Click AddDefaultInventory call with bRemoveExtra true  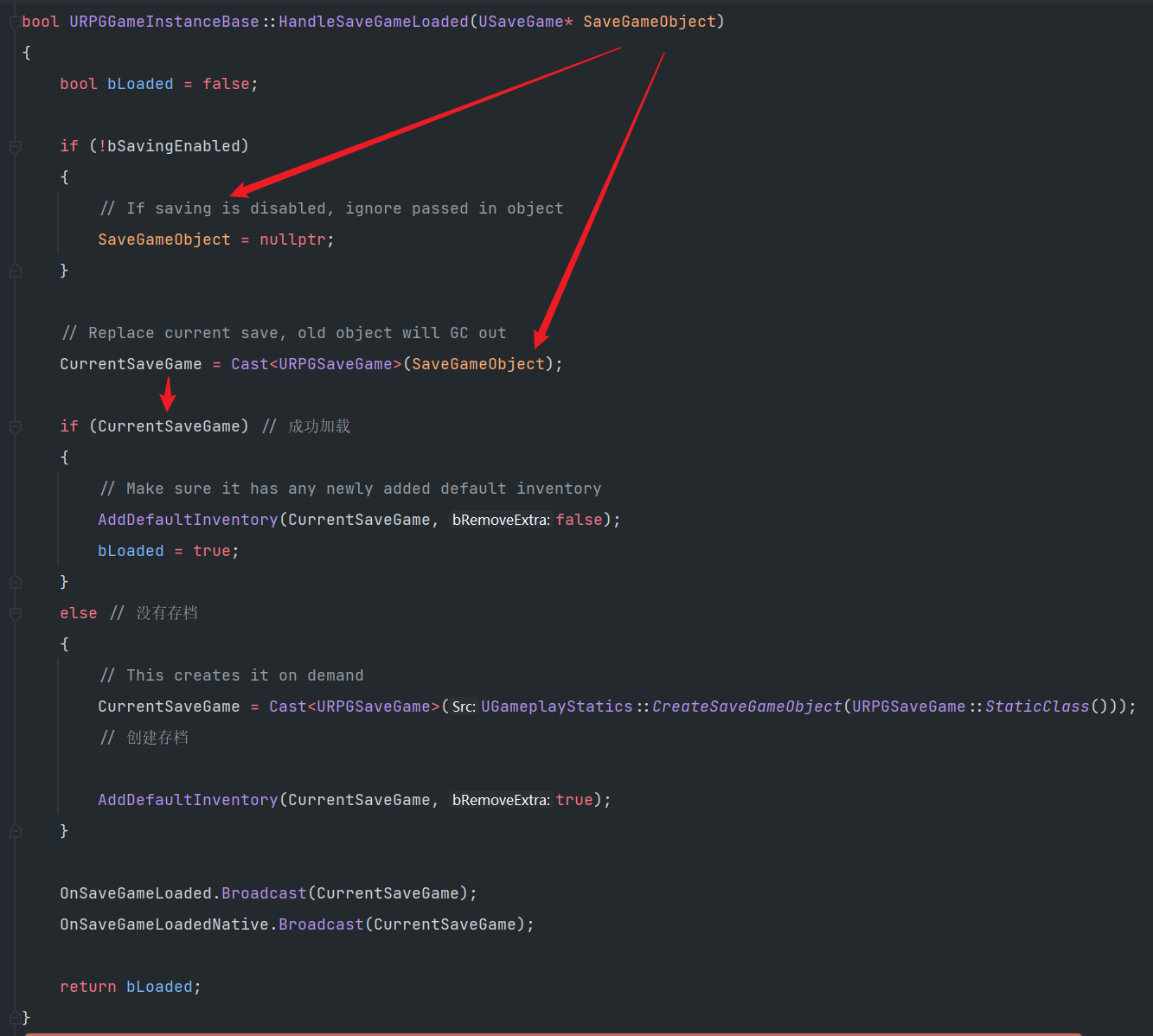pos(188,800)
